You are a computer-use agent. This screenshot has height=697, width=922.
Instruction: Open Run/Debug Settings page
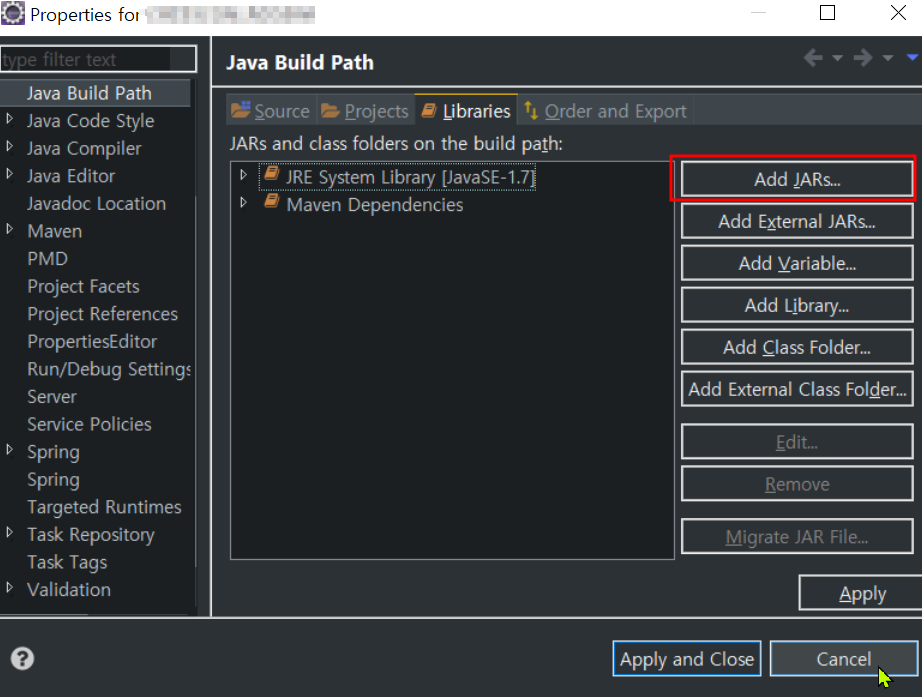pyautogui.click(x=109, y=369)
